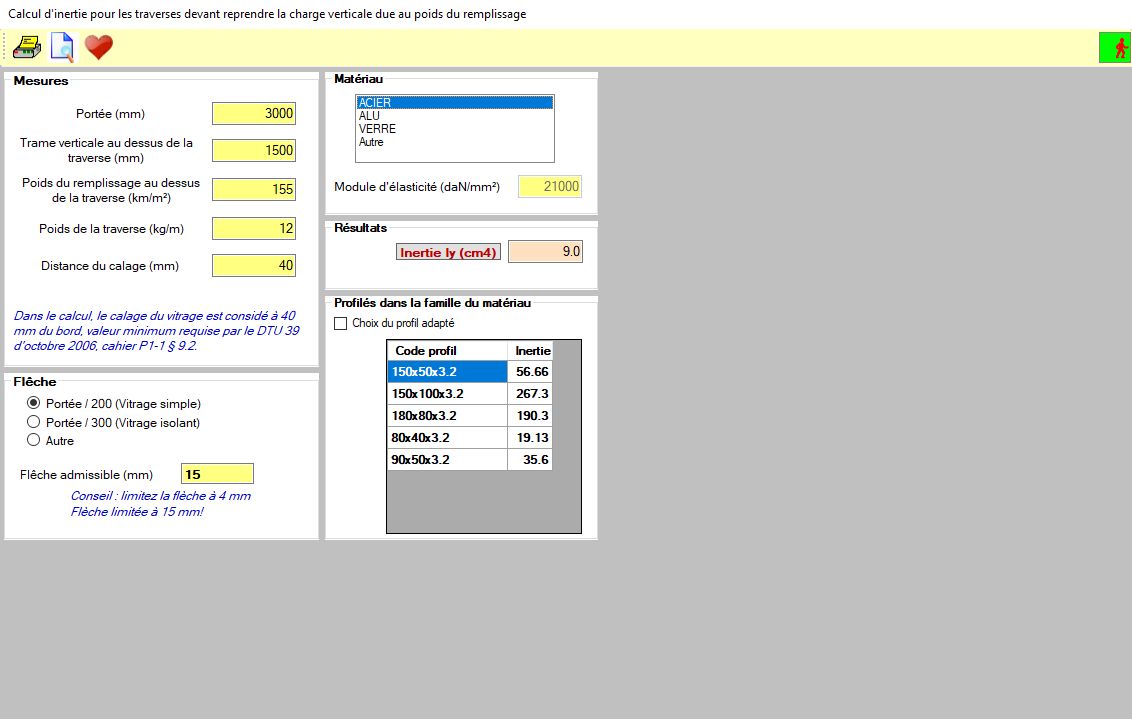Viewport: 1132px width, 719px height.
Task: Click the printer icon in toolbar
Action: 27,47
